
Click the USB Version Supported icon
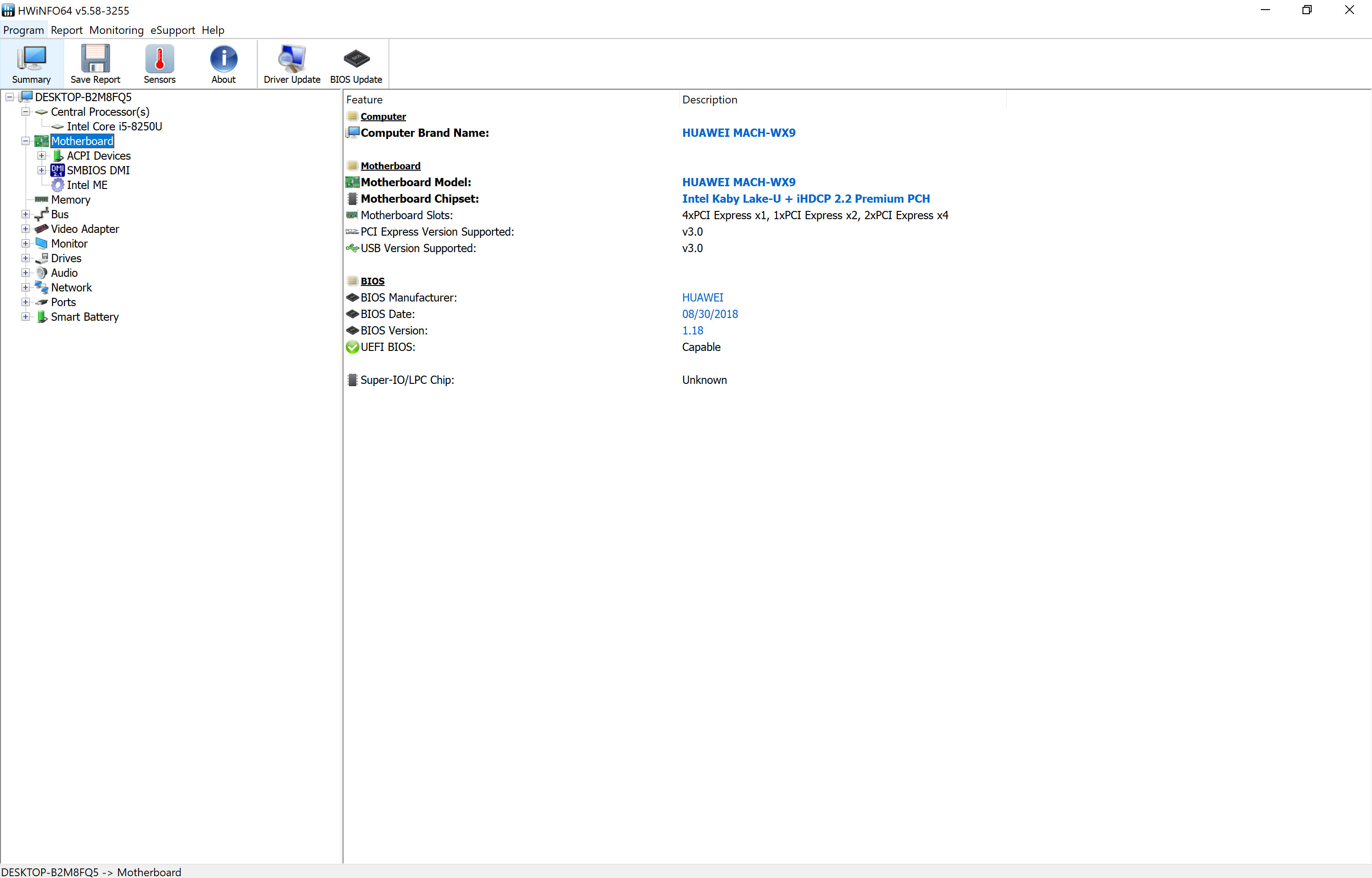(353, 248)
